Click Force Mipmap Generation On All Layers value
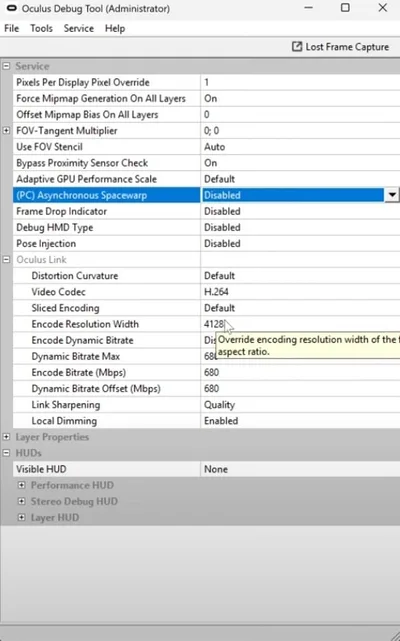Image resolution: width=400 pixels, height=641 pixels. [300, 99]
